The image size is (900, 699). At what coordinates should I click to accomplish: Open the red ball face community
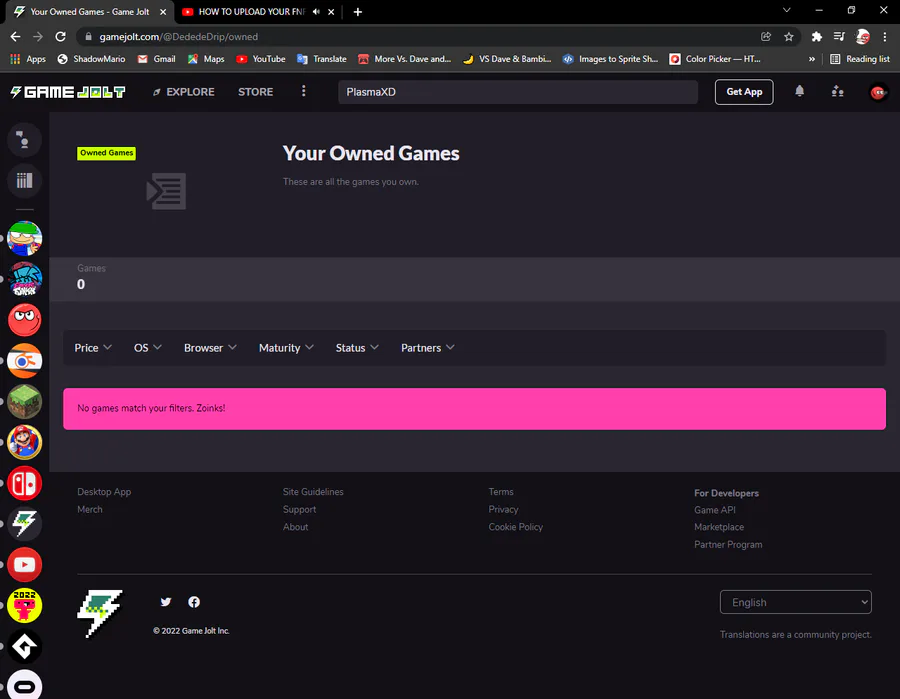[x=25, y=320]
